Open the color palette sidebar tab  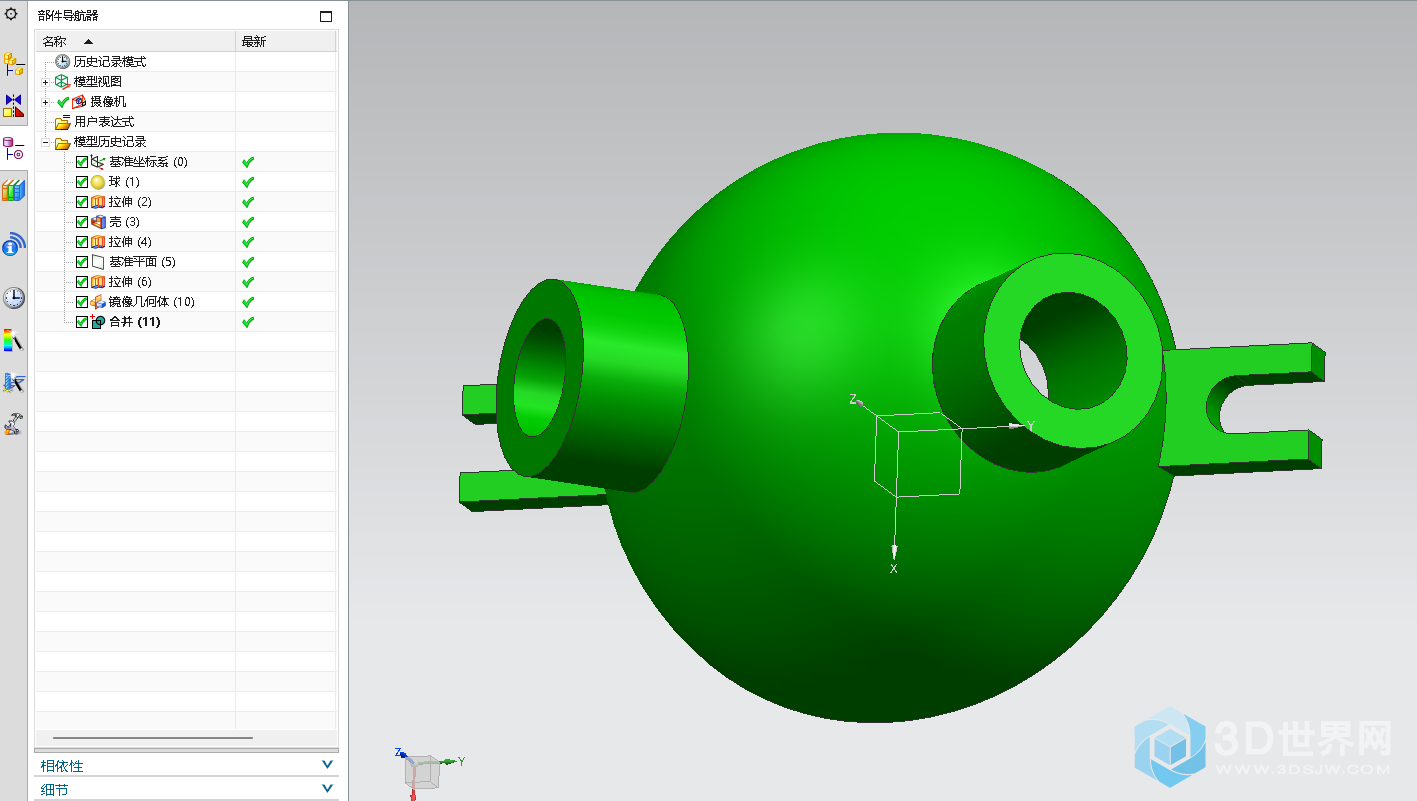point(14,340)
